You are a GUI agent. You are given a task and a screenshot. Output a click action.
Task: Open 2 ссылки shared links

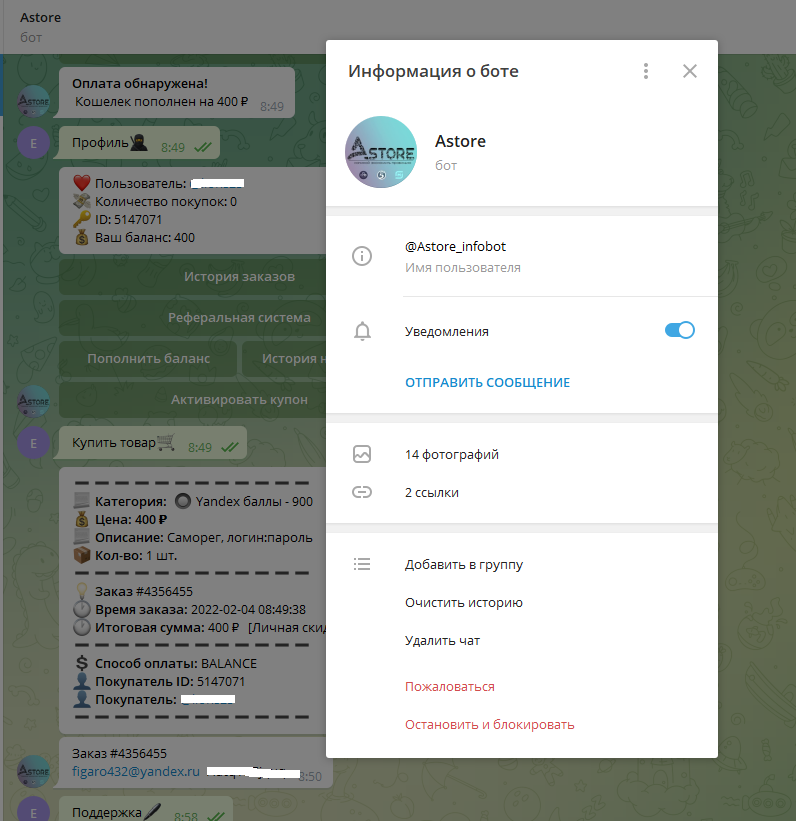[x=432, y=493]
